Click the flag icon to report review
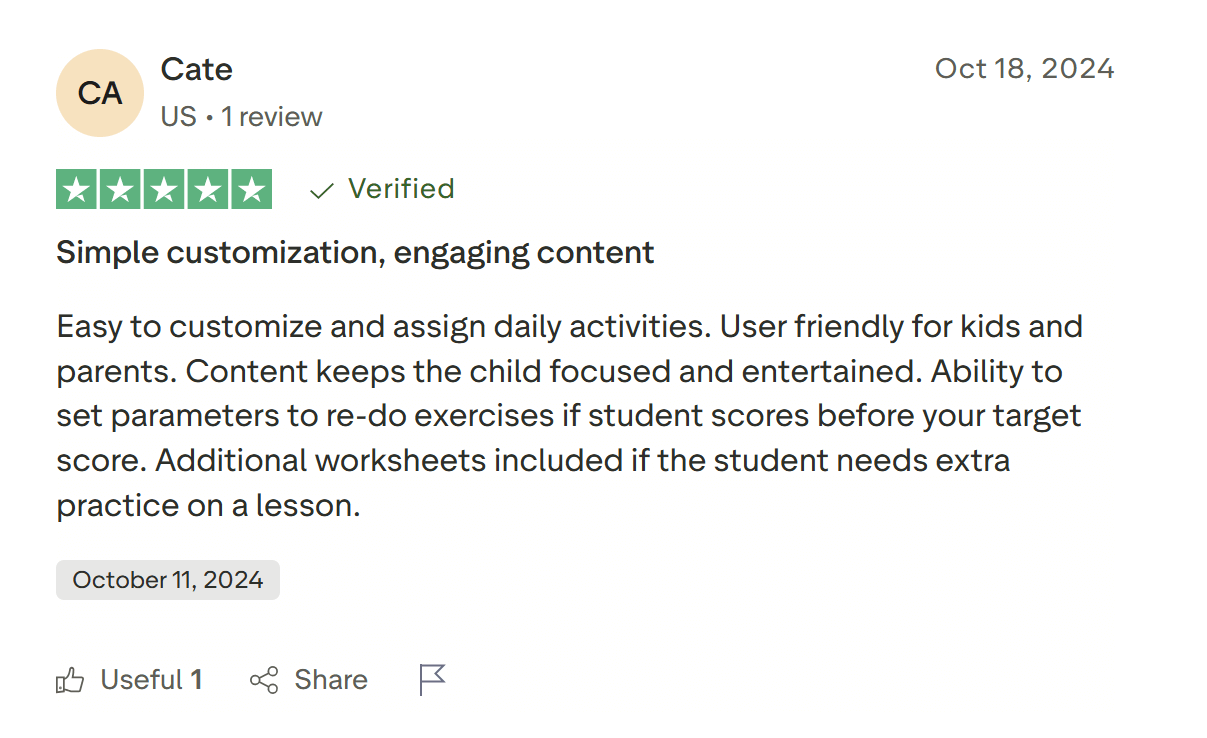 click(431, 678)
